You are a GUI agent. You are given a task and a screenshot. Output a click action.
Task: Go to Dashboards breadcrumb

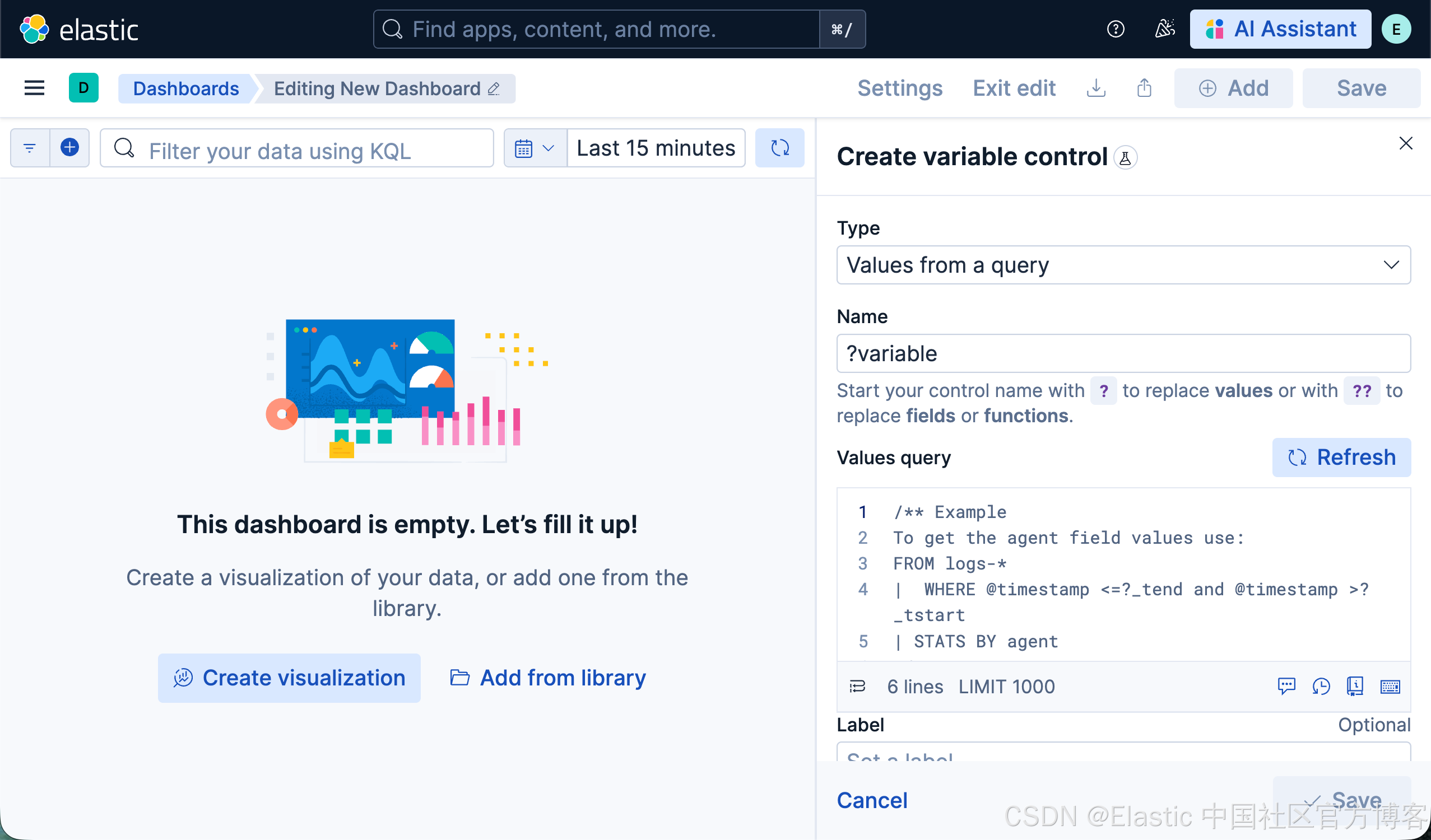click(x=185, y=88)
